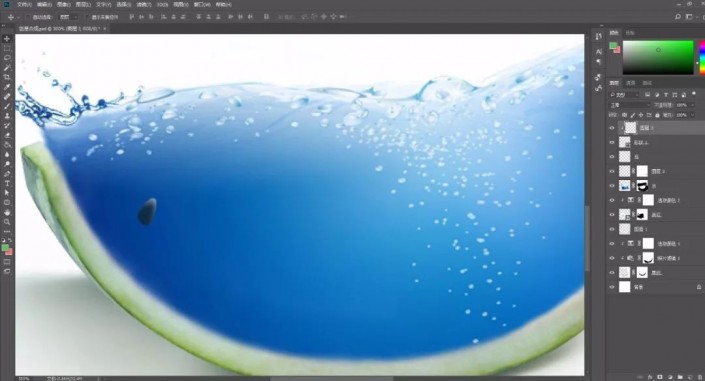Select the Blur tool
Screen dimensions: 705x381
[x=7, y=155]
